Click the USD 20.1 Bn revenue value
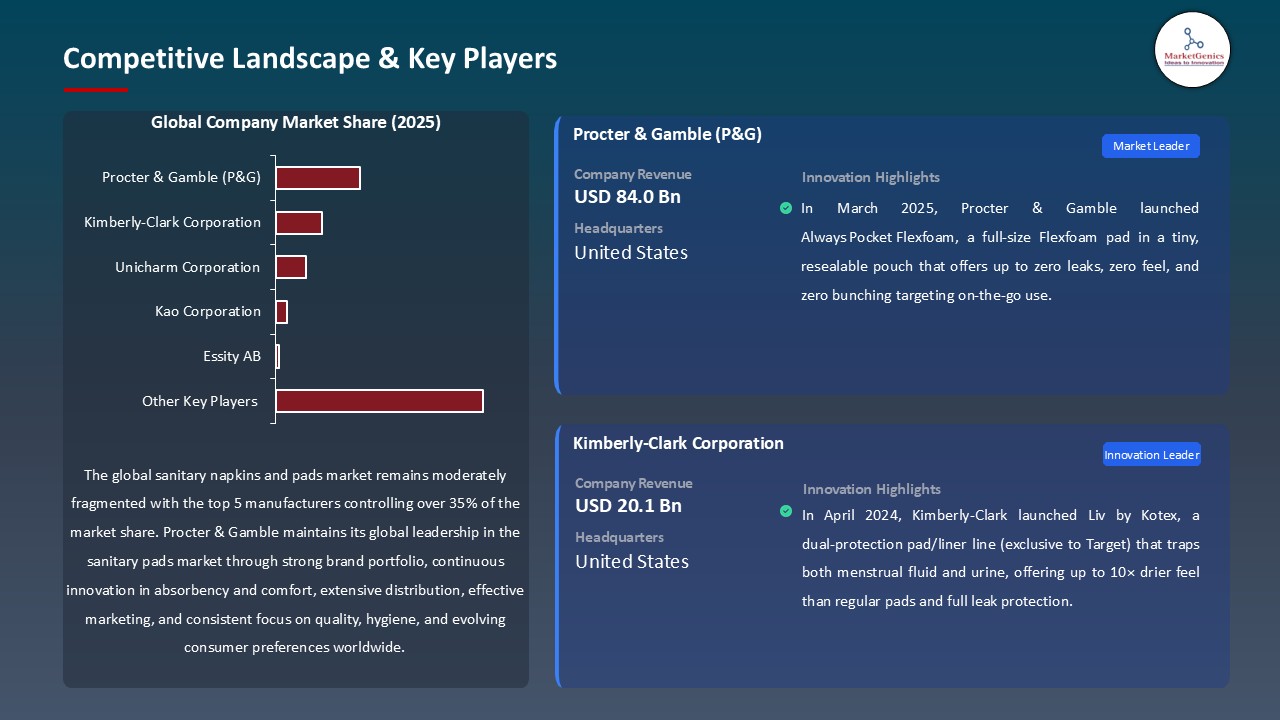The height and width of the screenshot is (720, 1280). (628, 506)
